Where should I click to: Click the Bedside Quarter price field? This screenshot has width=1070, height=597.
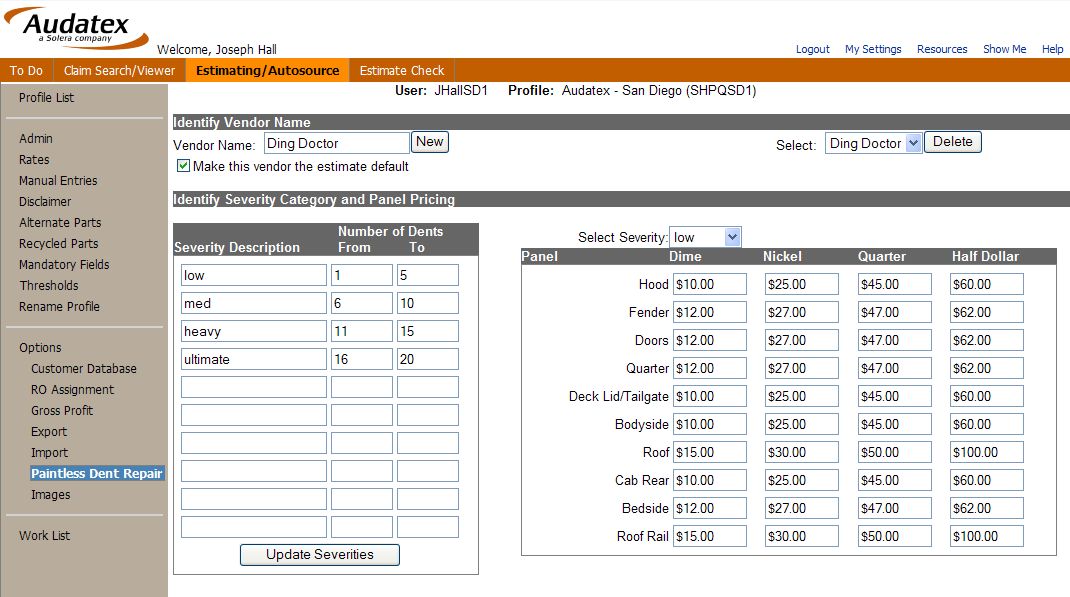pos(895,508)
